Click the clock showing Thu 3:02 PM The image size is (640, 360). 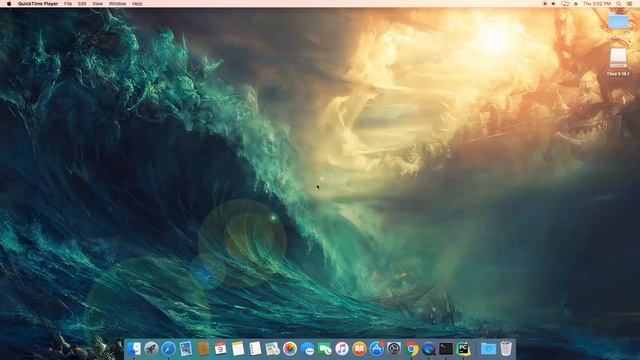pos(597,4)
